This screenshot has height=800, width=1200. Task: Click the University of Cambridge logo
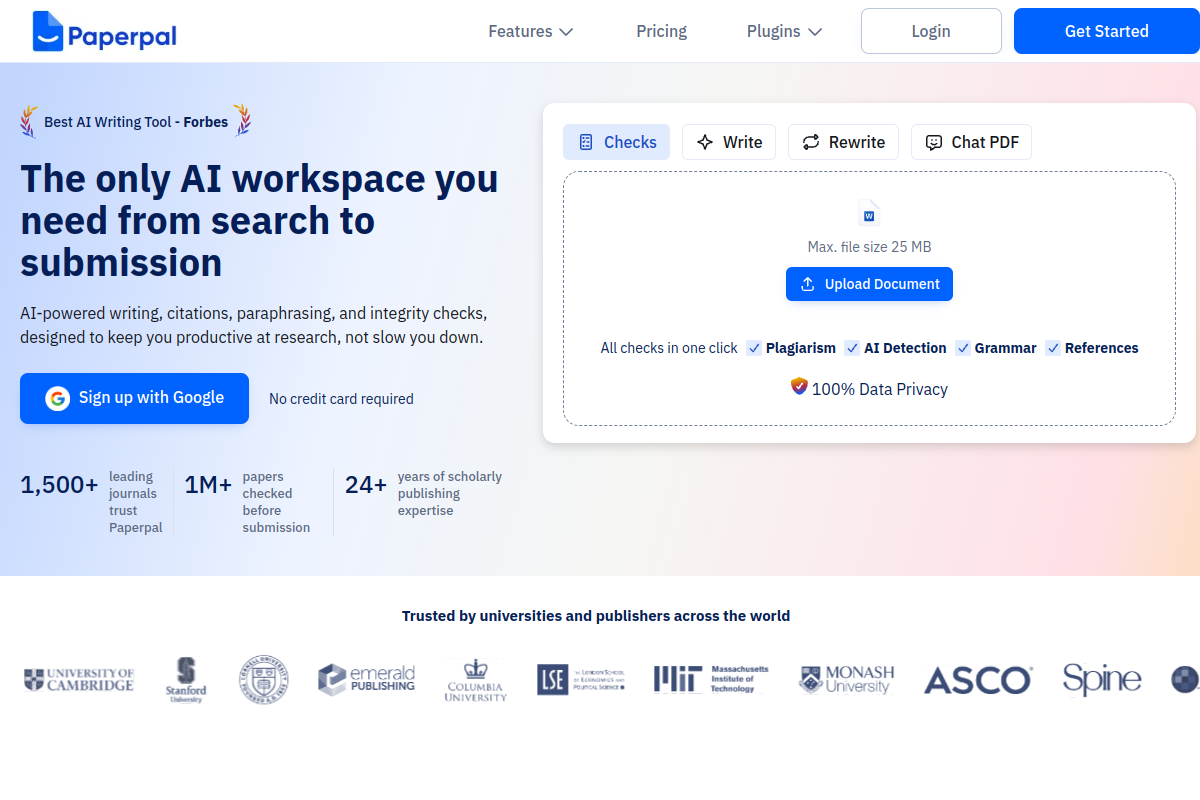point(79,680)
